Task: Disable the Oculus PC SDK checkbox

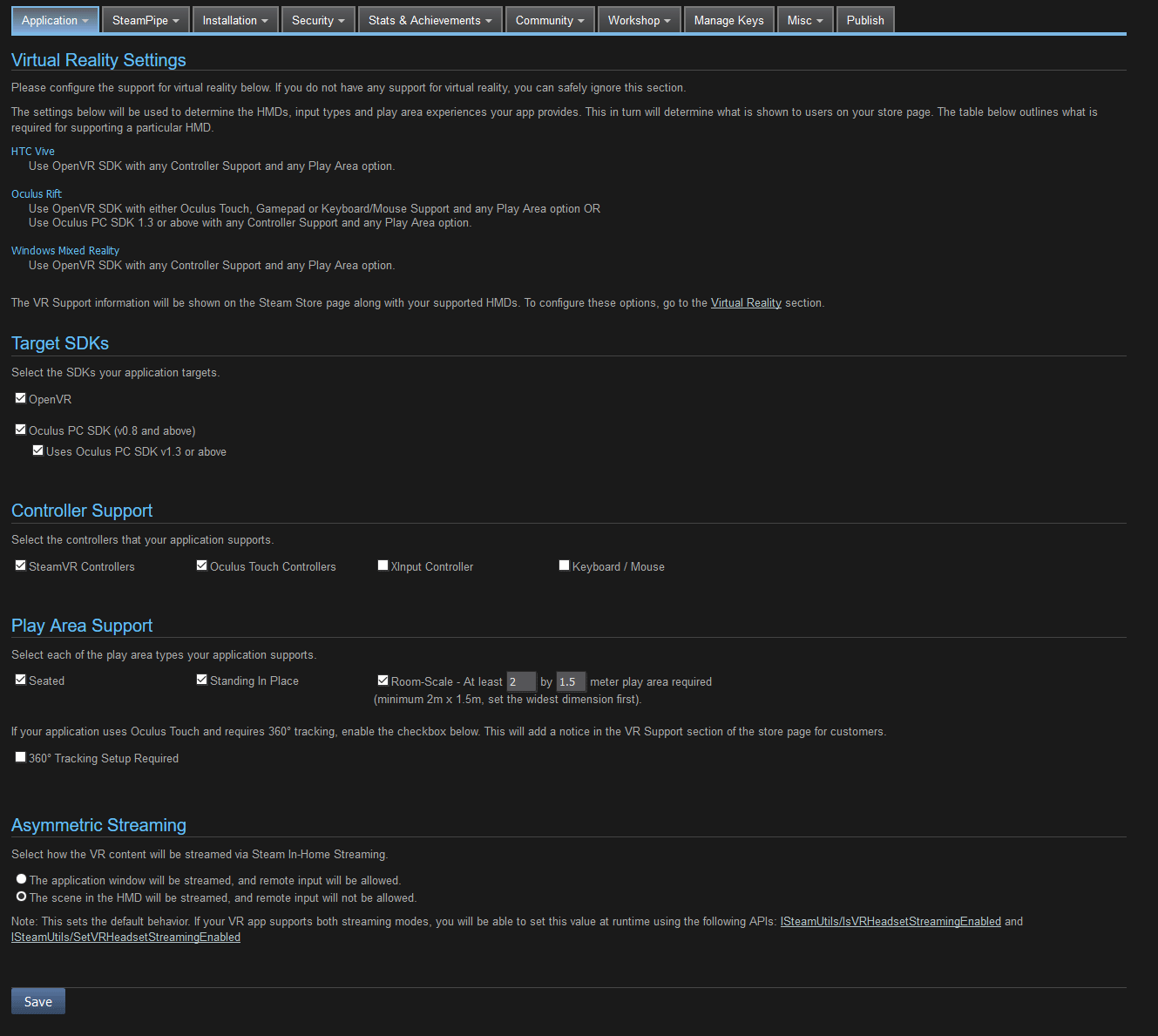Action: pyautogui.click(x=20, y=429)
